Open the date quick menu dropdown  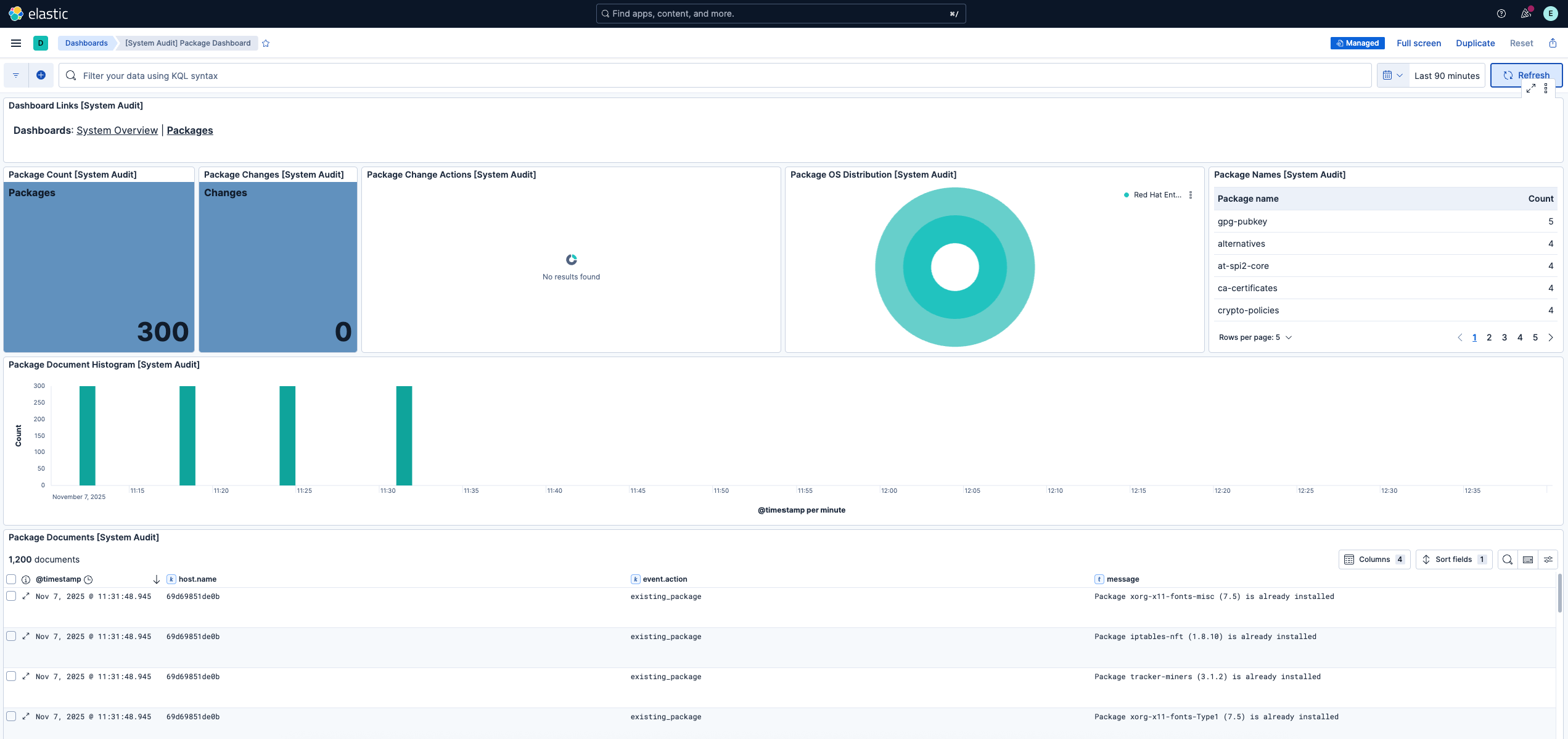point(1392,75)
